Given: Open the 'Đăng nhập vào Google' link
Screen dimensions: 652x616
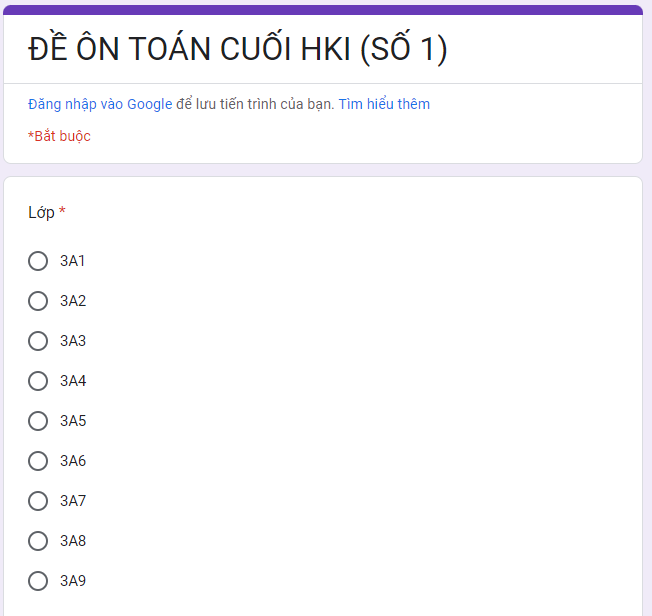Looking at the screenshot, I should pyautogui.click(x=100, y=104).
